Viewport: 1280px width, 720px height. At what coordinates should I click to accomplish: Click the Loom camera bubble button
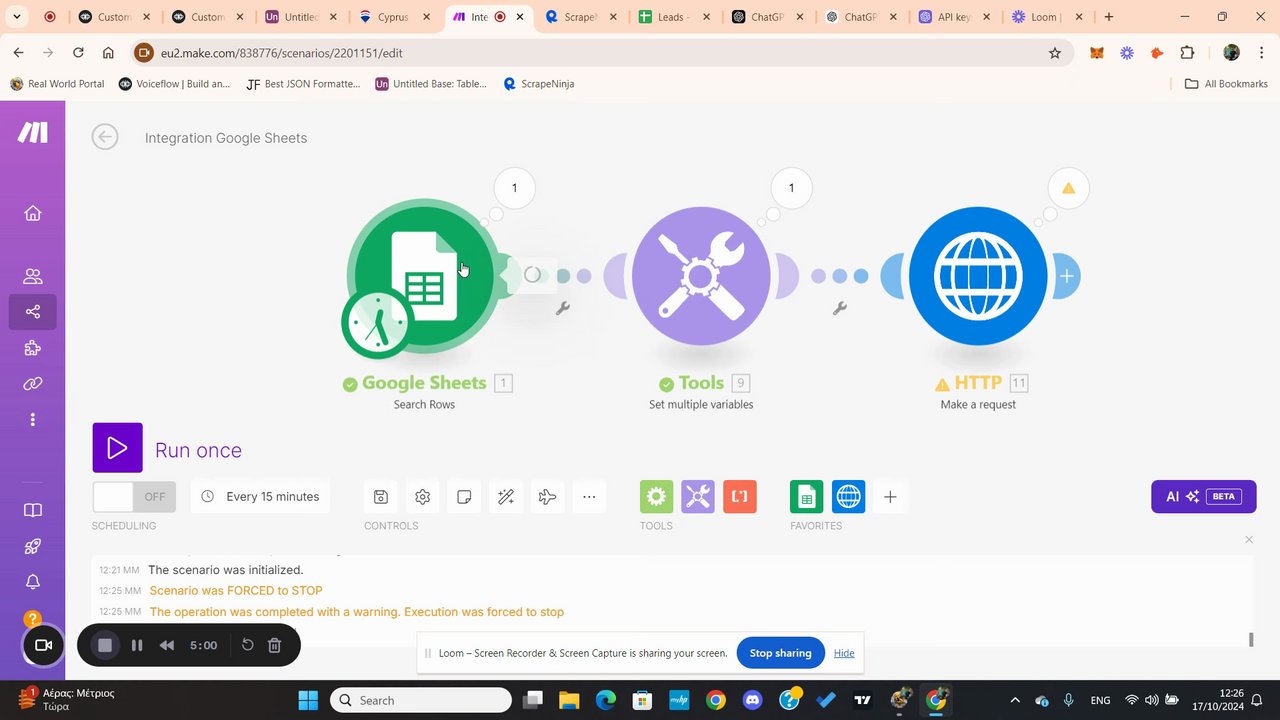tap(44, 645)
